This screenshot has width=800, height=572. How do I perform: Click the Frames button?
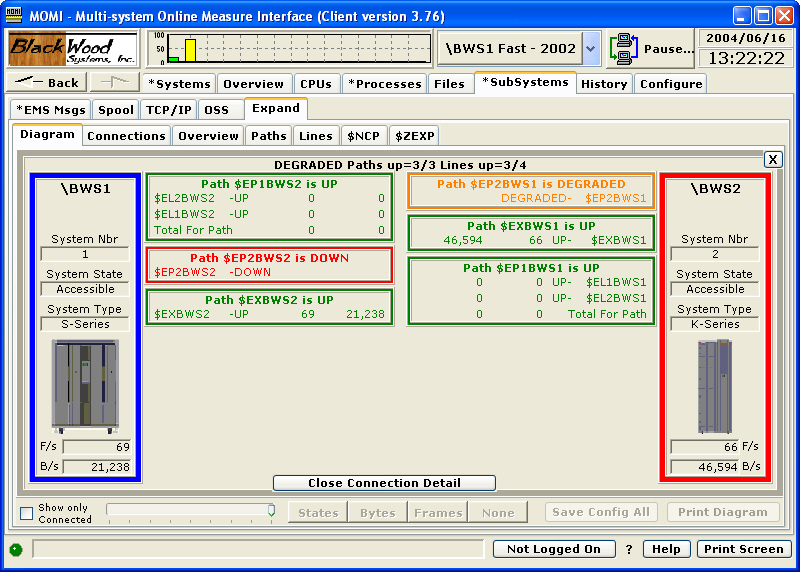[438, 512]
